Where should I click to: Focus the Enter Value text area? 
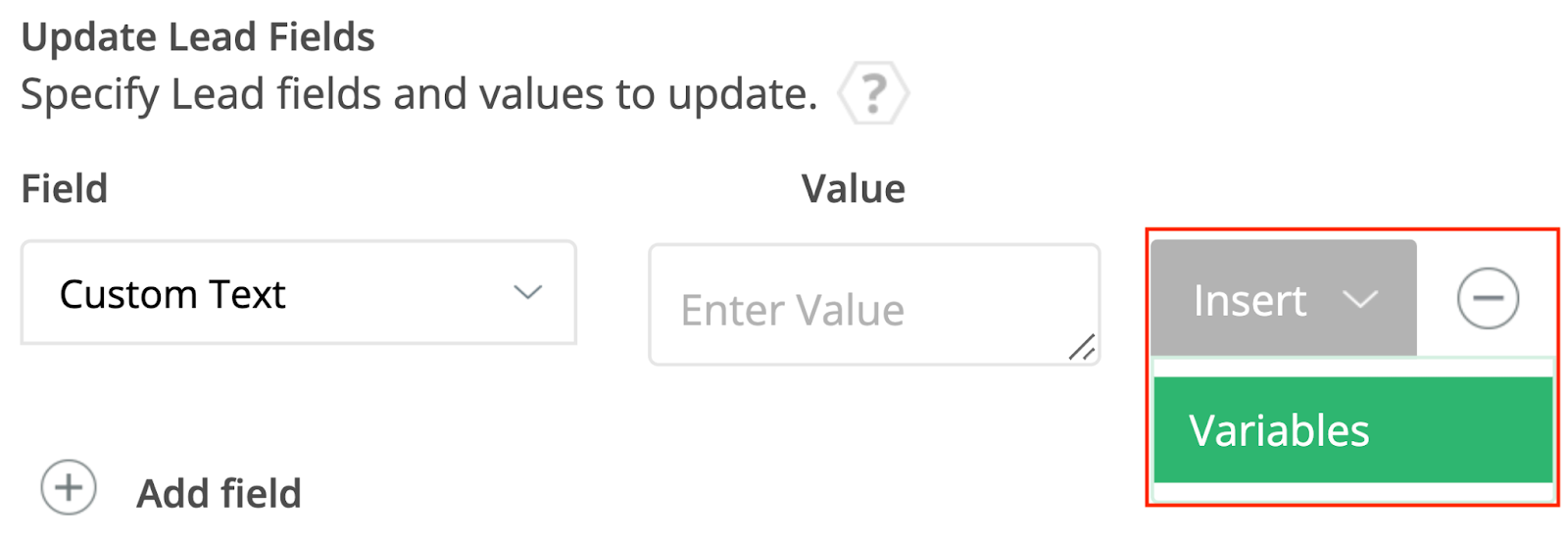click(x=873, y=306)
